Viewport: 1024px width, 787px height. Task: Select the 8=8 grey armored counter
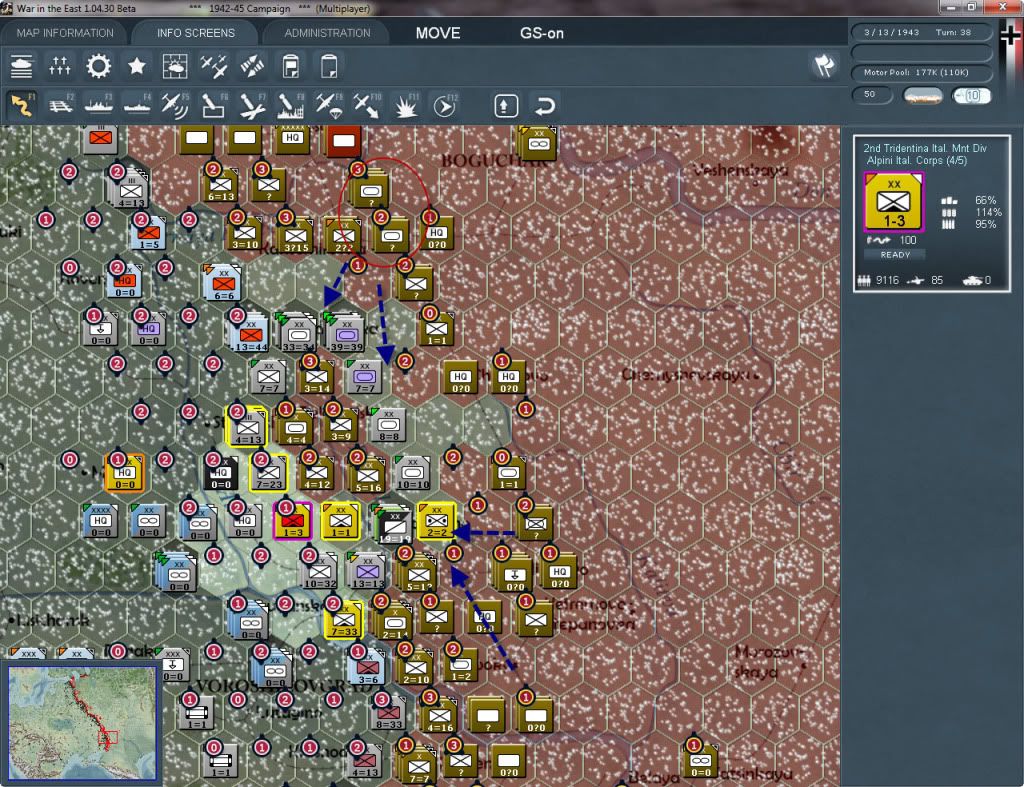click(x=389, y=425)
